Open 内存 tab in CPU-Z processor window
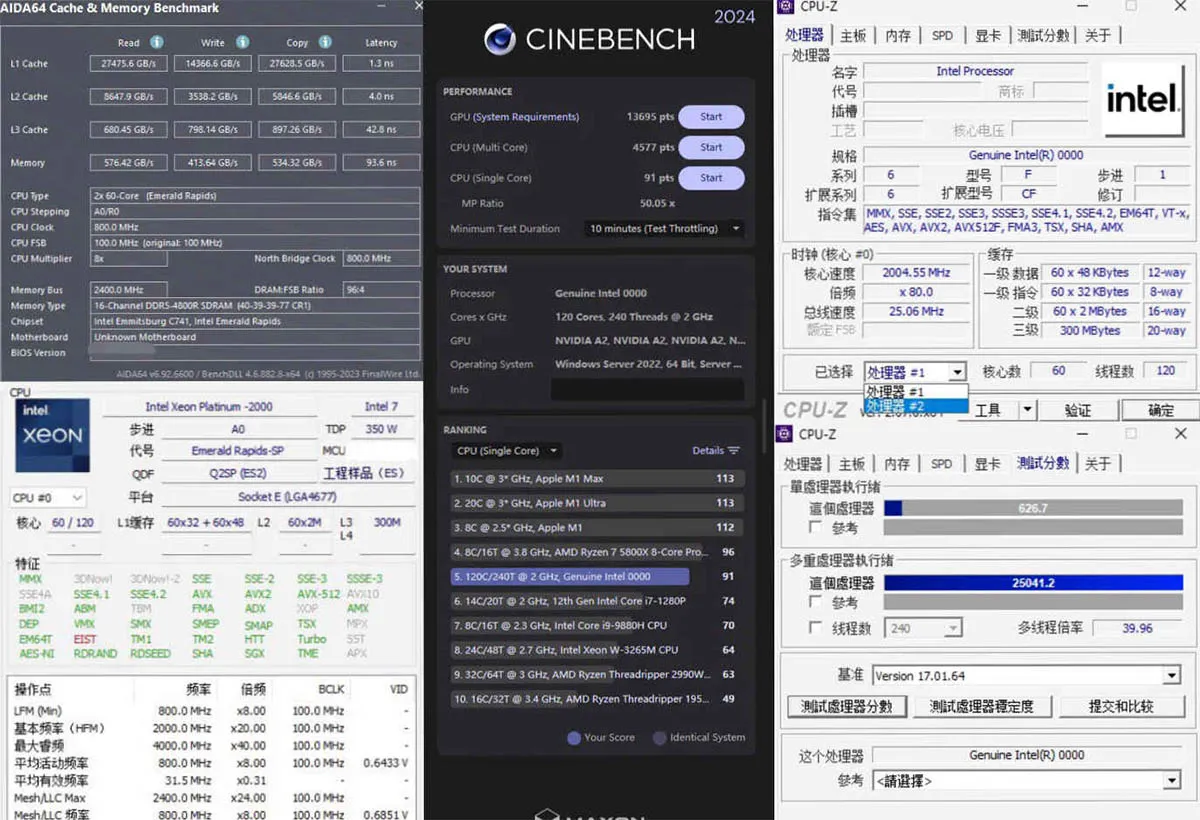 (x=898, y=36)
